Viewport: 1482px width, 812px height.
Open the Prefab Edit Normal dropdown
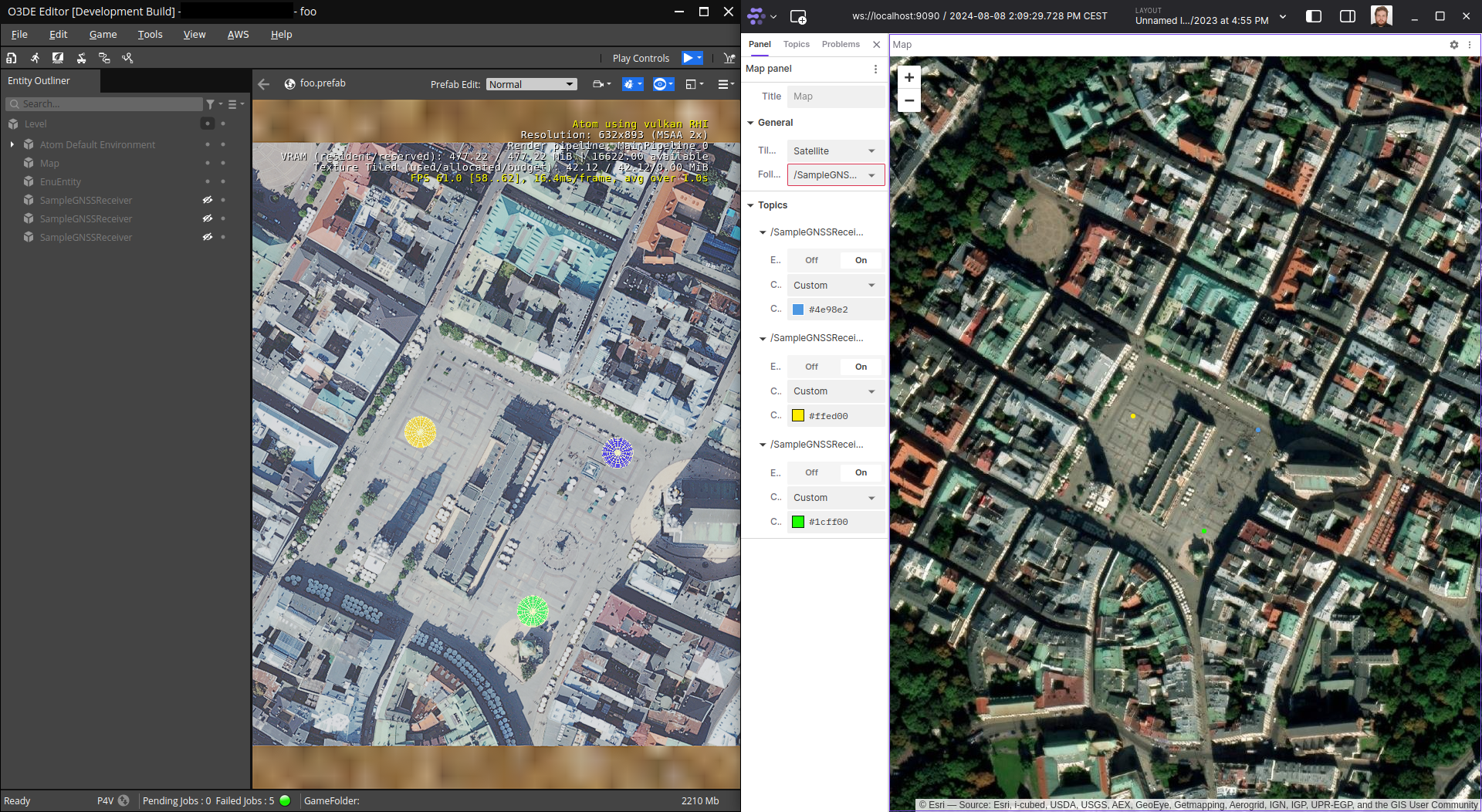(x=531, y=84)
